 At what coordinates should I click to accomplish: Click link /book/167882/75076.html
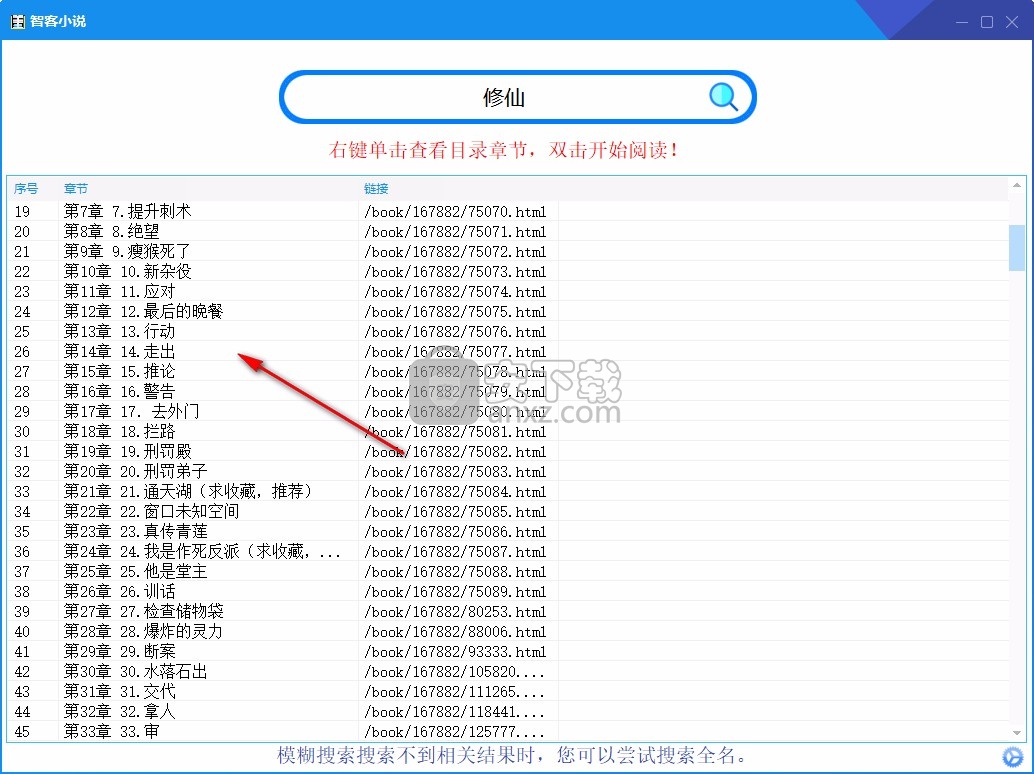(x=455, y=332)
